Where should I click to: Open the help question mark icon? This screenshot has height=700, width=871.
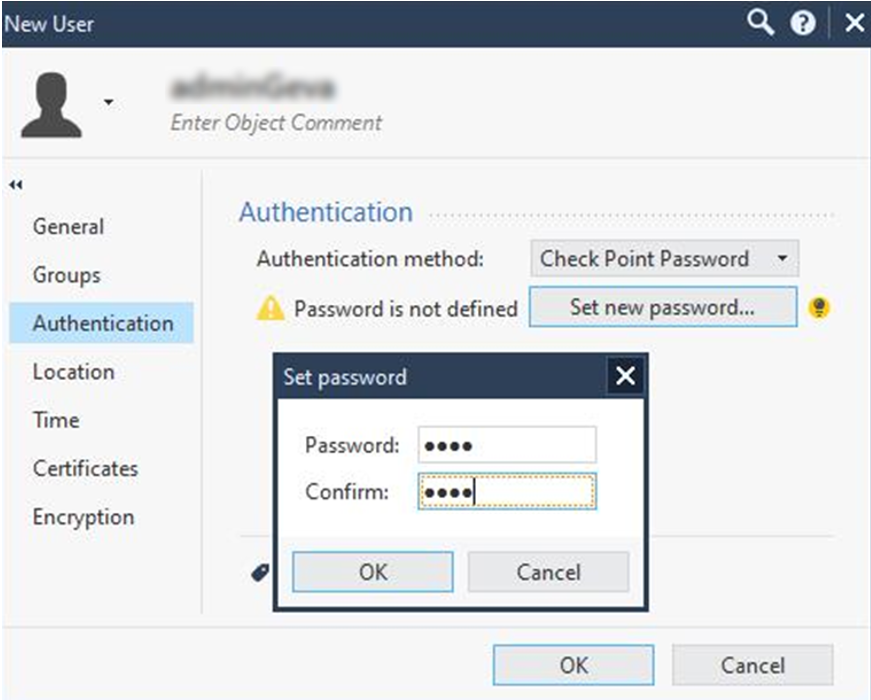click(803, 23)
